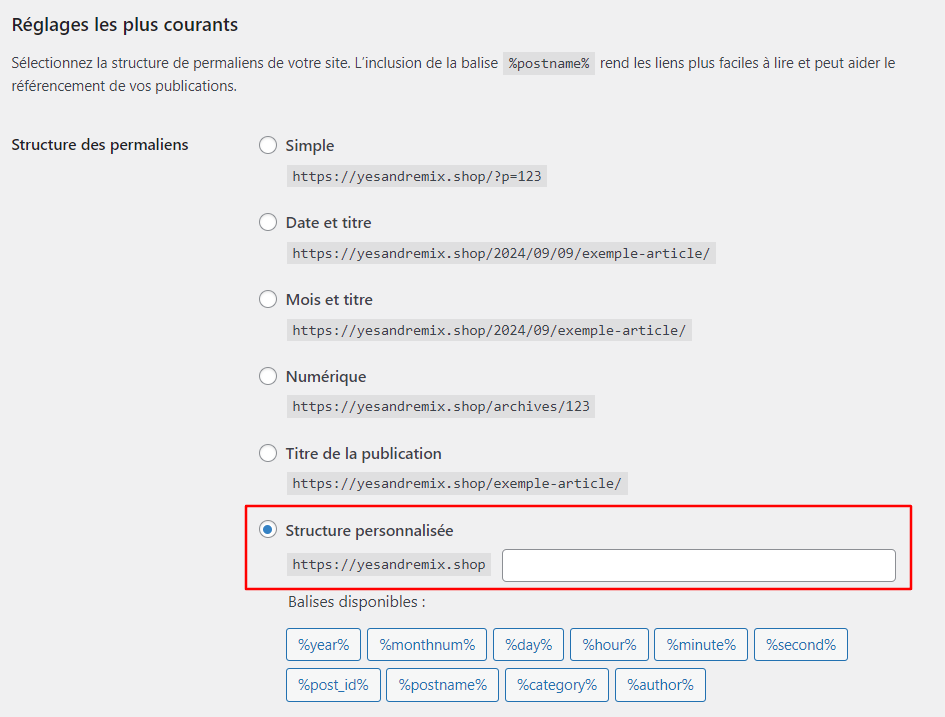Click the %post_id% tag button

333,684
